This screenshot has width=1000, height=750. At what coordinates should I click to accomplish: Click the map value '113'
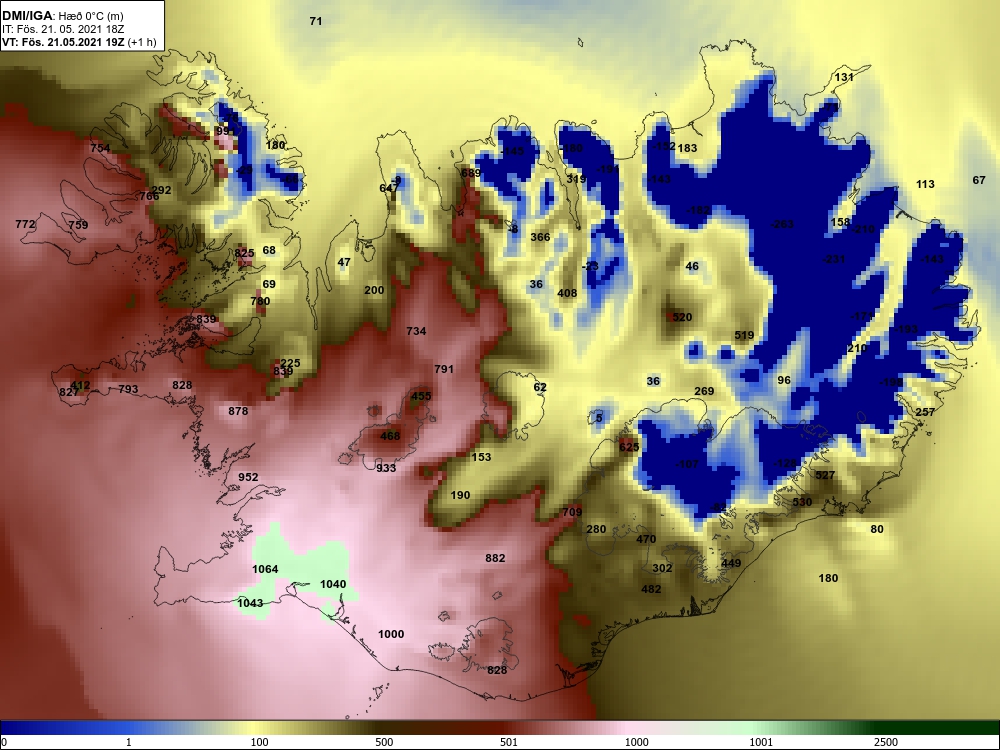point(925,184)
